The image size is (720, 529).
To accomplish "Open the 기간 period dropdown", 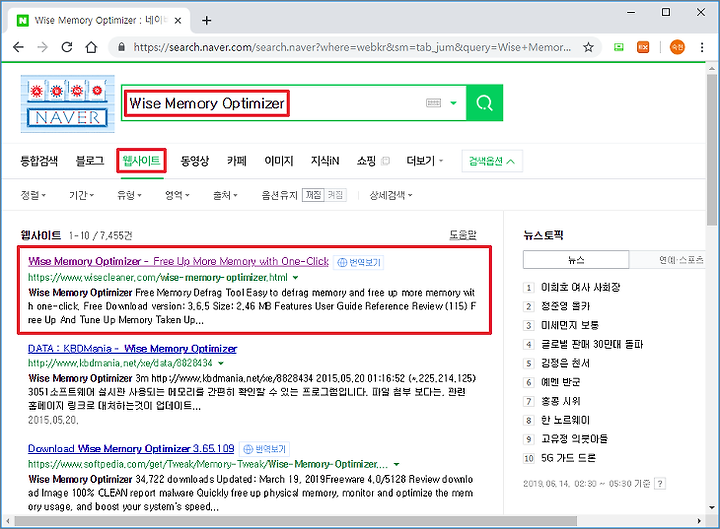I will pos(82,195).
